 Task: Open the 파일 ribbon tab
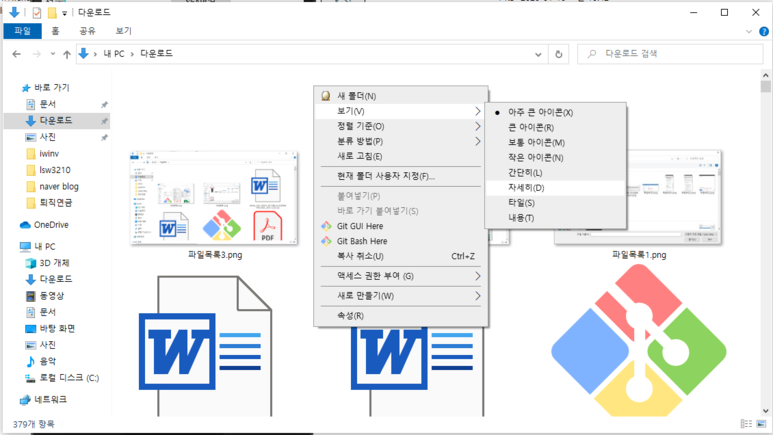22,31
